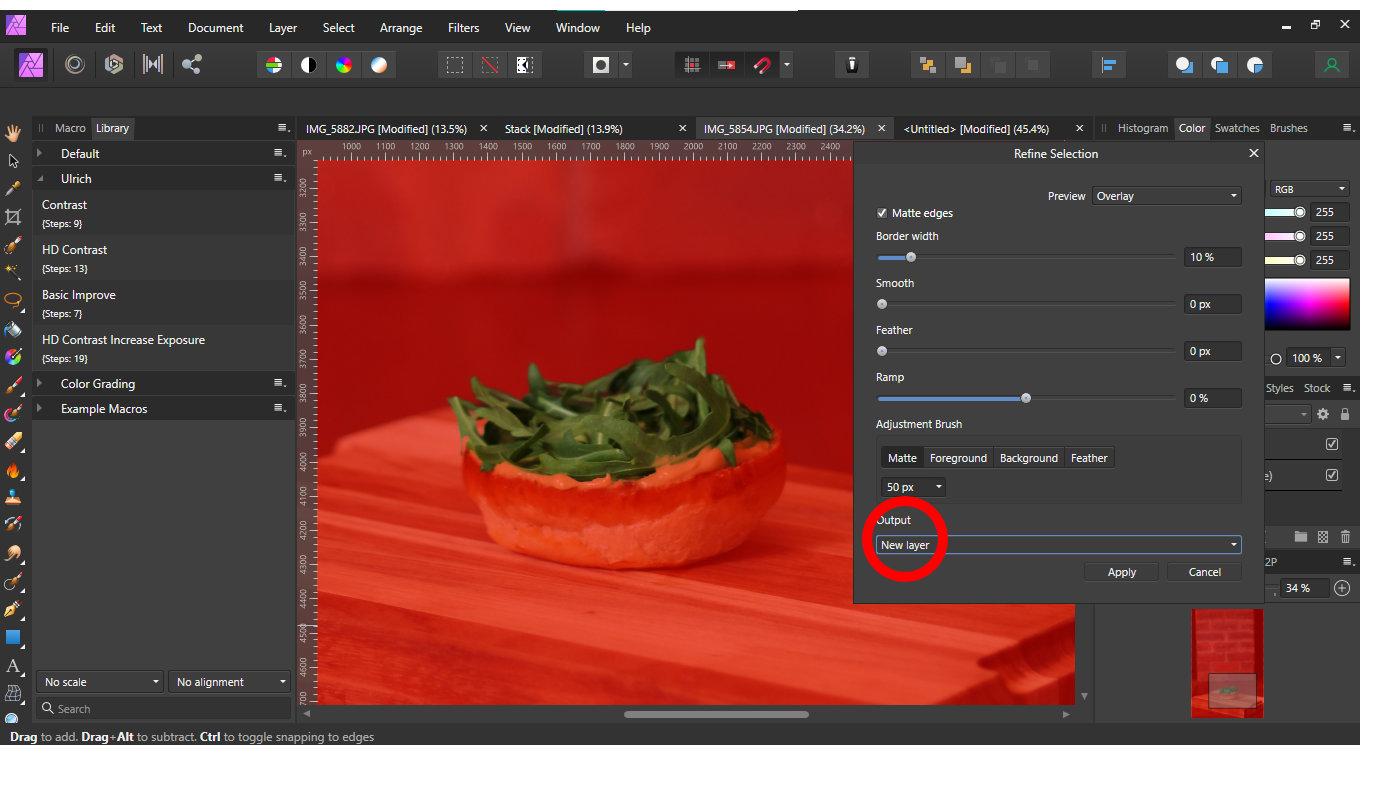Screen dimensions: 1400x800
Task: Click the Alignment icon in the toolbar
Action: pyautogui.click(x=1108, y=65)
